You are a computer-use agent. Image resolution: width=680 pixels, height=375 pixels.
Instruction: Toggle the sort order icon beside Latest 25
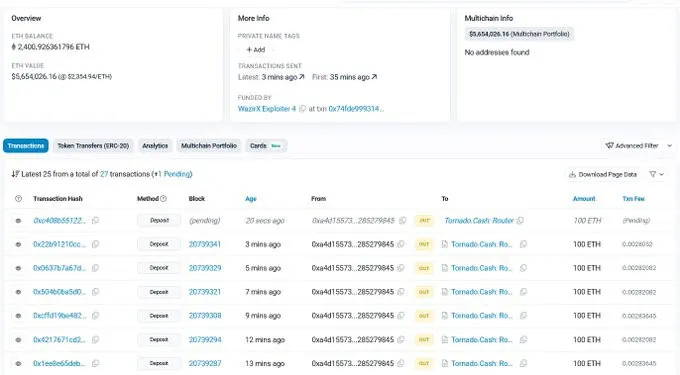point(15,174)
